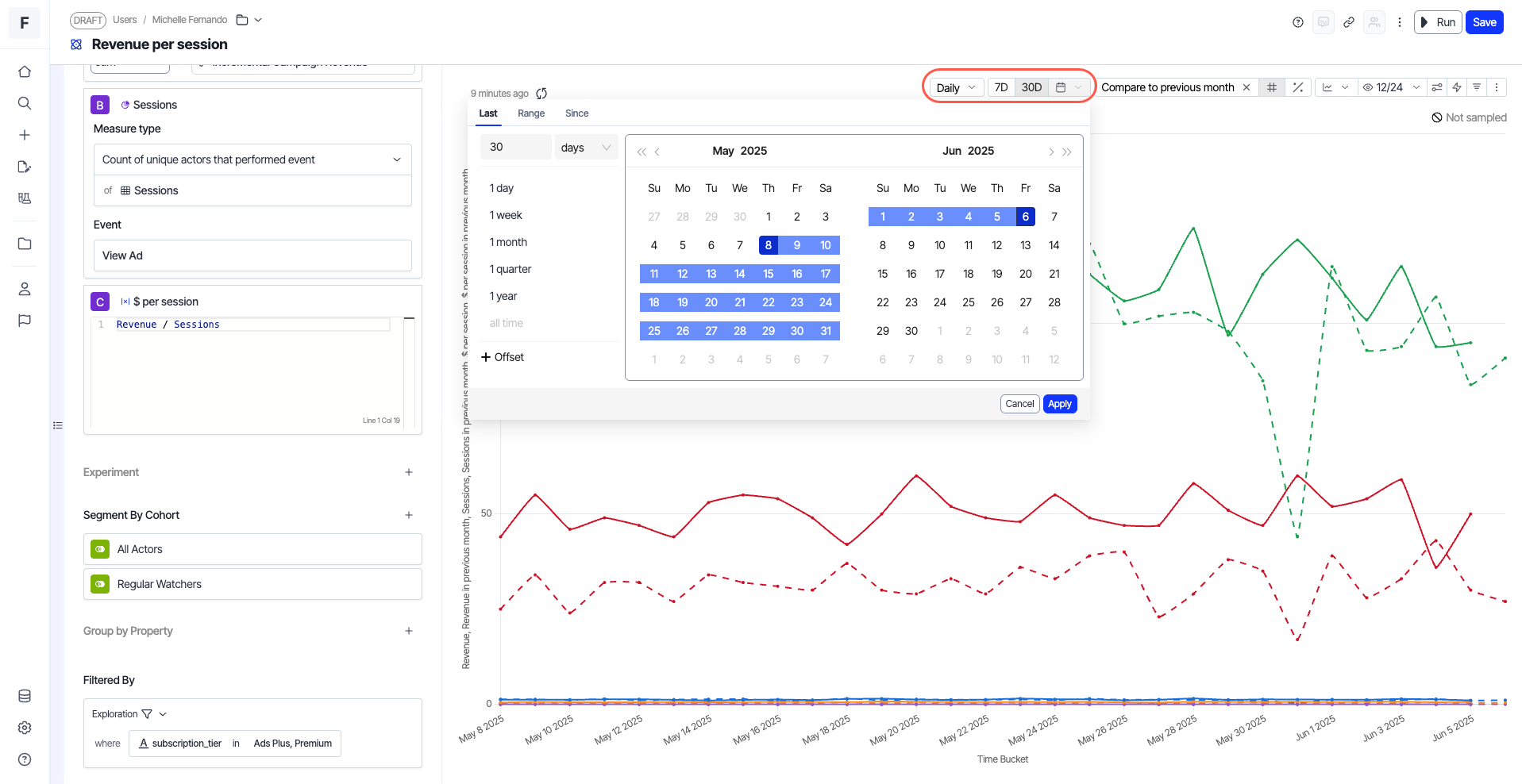Open the measure type dropdown

[252, 159]
